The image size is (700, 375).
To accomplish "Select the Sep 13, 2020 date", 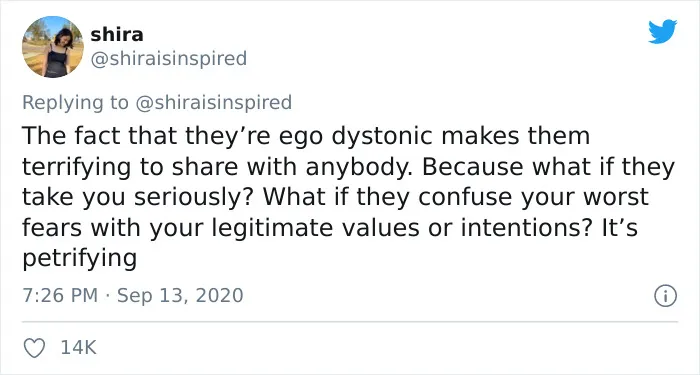I will tap(180, 296).
